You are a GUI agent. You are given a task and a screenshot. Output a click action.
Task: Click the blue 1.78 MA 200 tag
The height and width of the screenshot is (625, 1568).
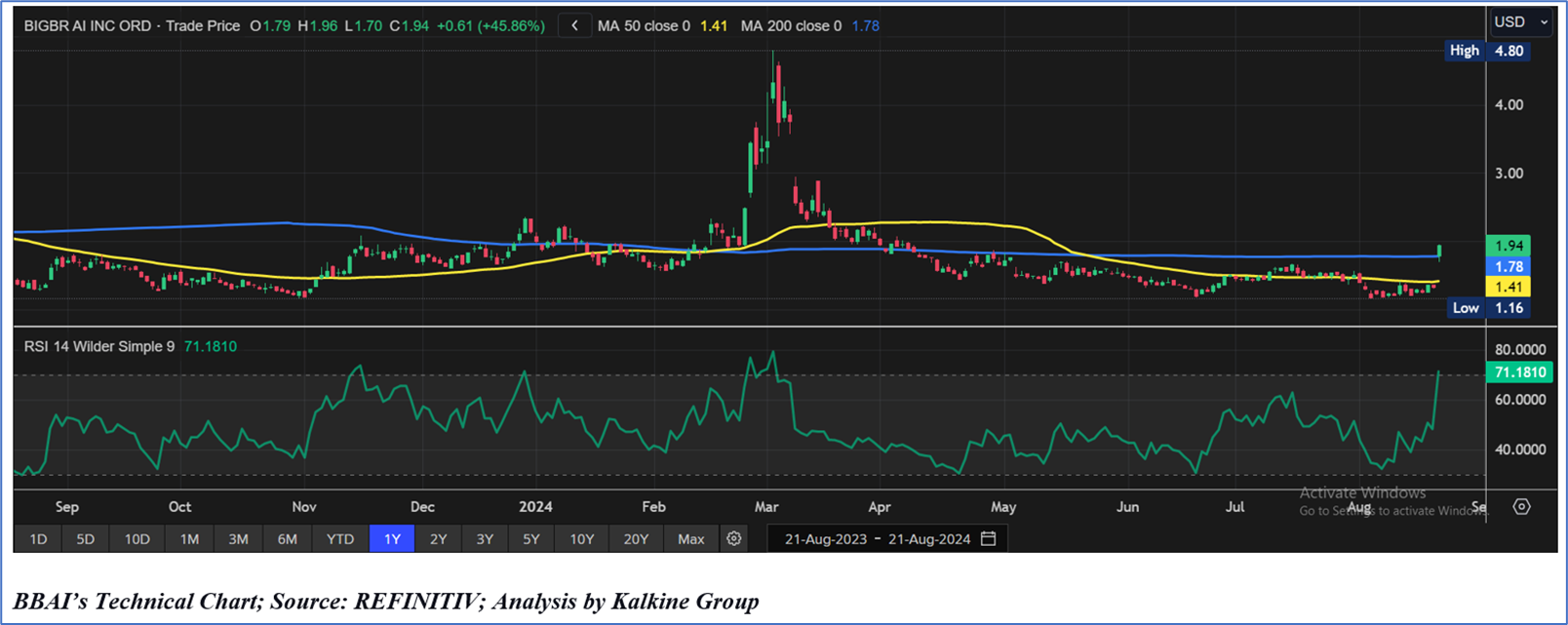tap(1507, 266)
